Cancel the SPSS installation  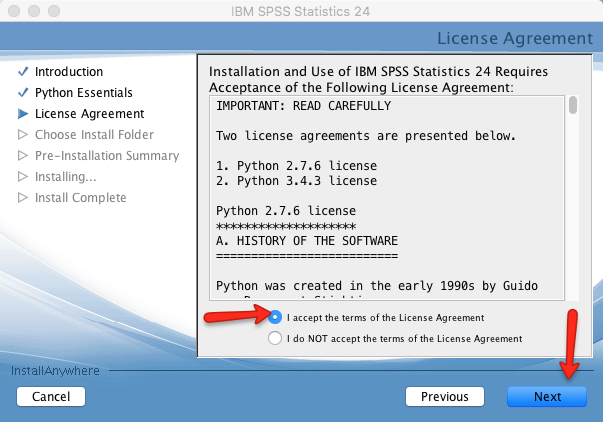pos(51,397)
